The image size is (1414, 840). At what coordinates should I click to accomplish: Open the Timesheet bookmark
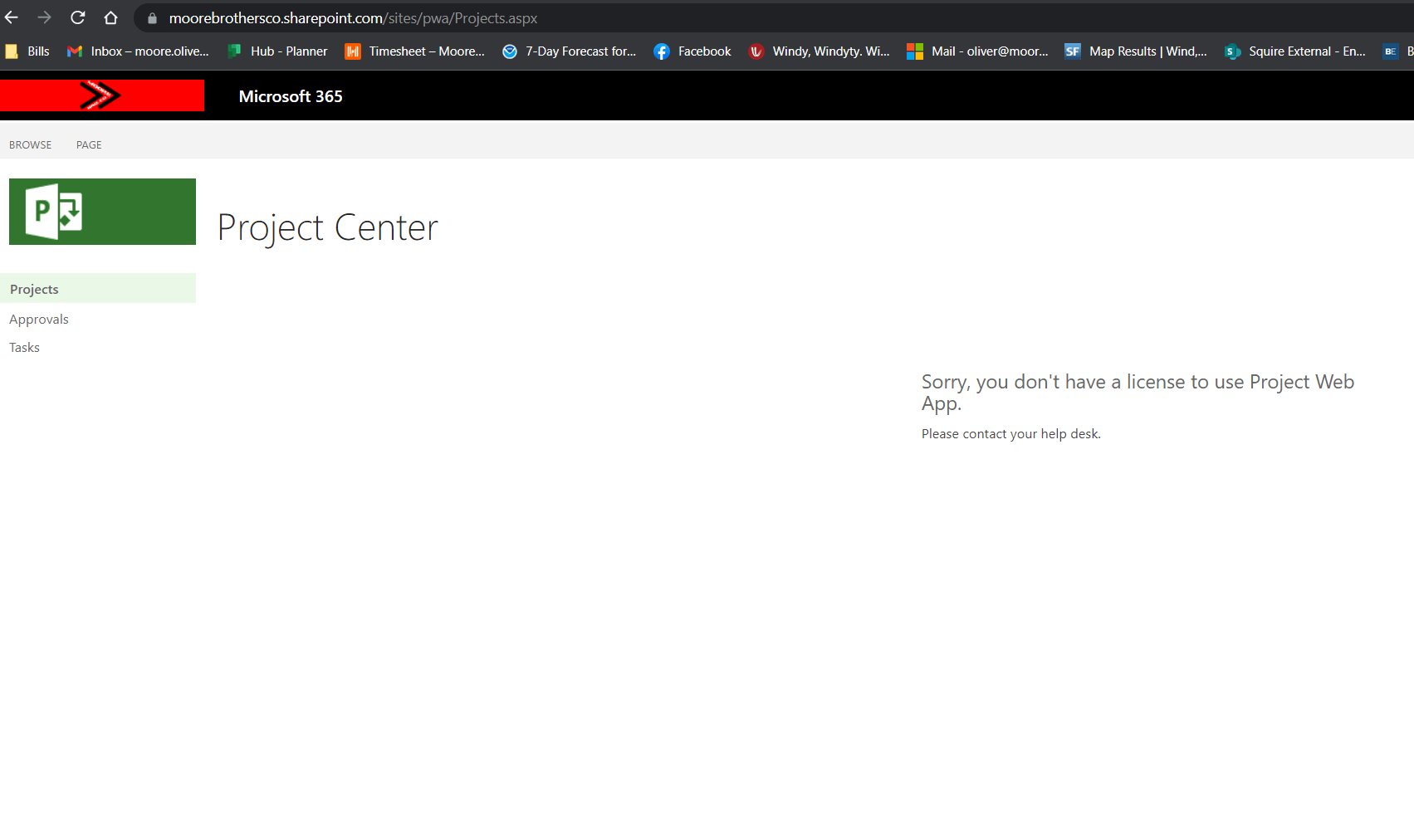point(415,51)
